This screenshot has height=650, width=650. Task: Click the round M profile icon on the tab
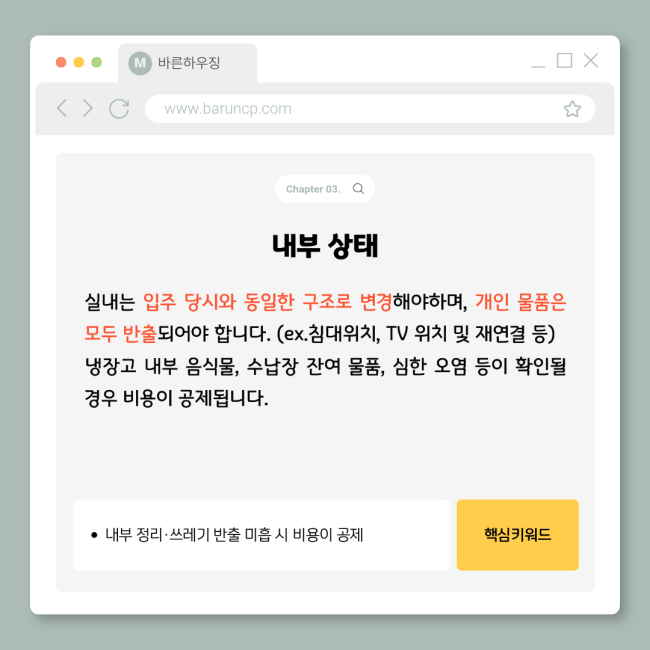(140, 63)
